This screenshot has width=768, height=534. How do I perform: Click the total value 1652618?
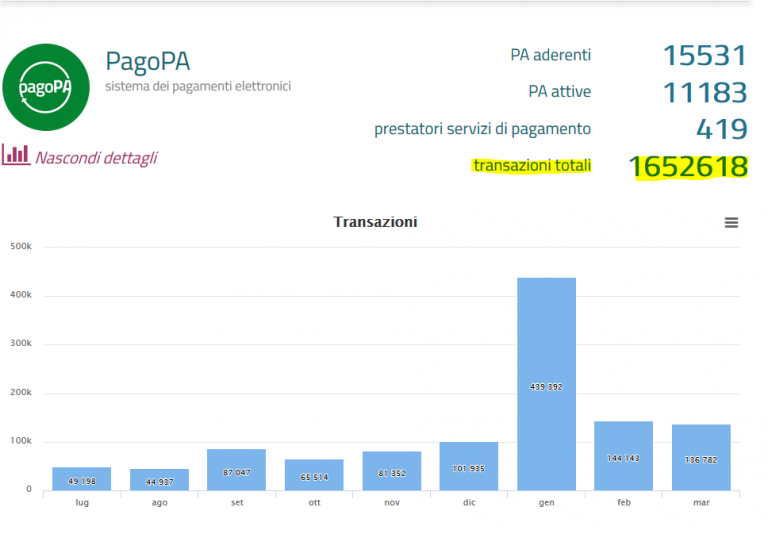tap(688, 167)
